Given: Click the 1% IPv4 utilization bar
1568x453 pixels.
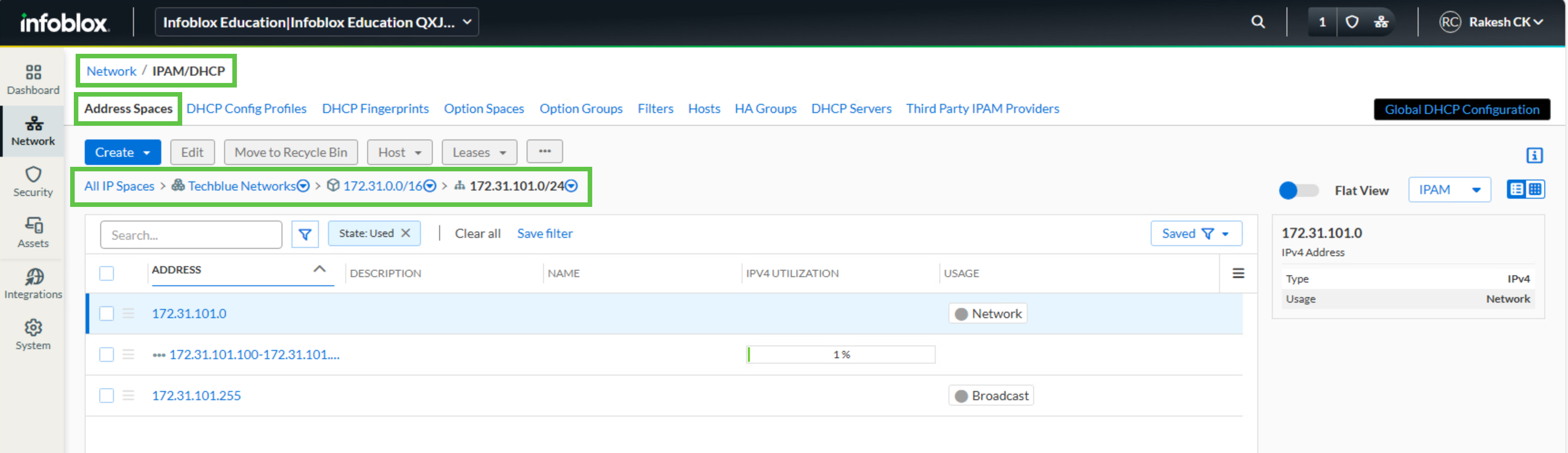Looking at the screenshot, I should point(840,355).
